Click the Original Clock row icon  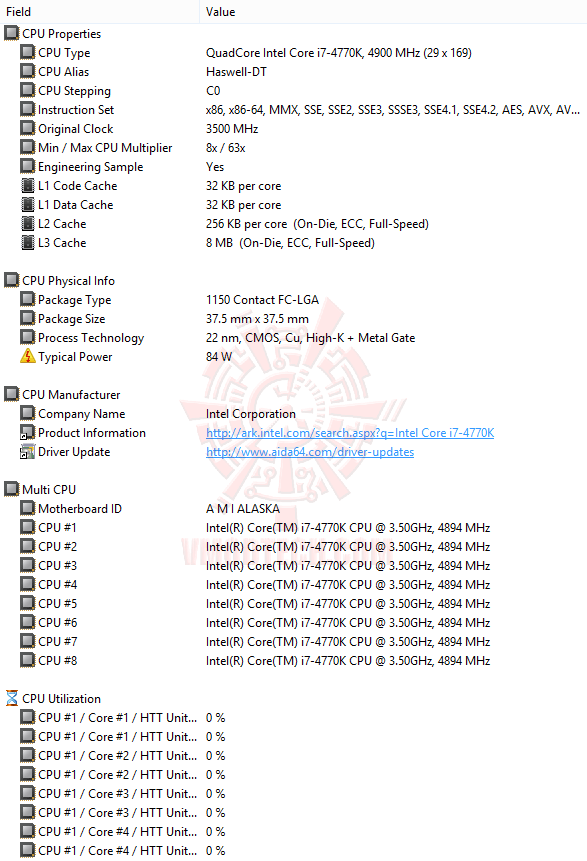(x=27, y=128)
